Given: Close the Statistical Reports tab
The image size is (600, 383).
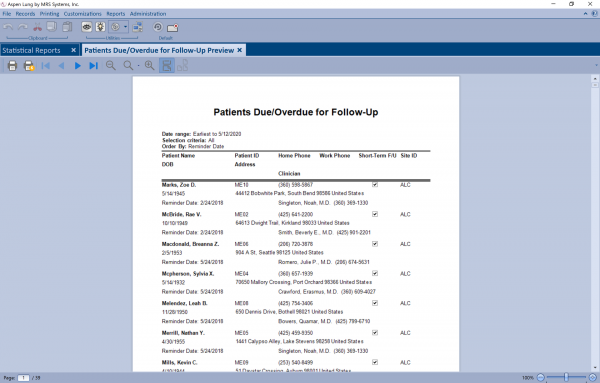Looking at the screenshot, I should (x=73, y=50).
